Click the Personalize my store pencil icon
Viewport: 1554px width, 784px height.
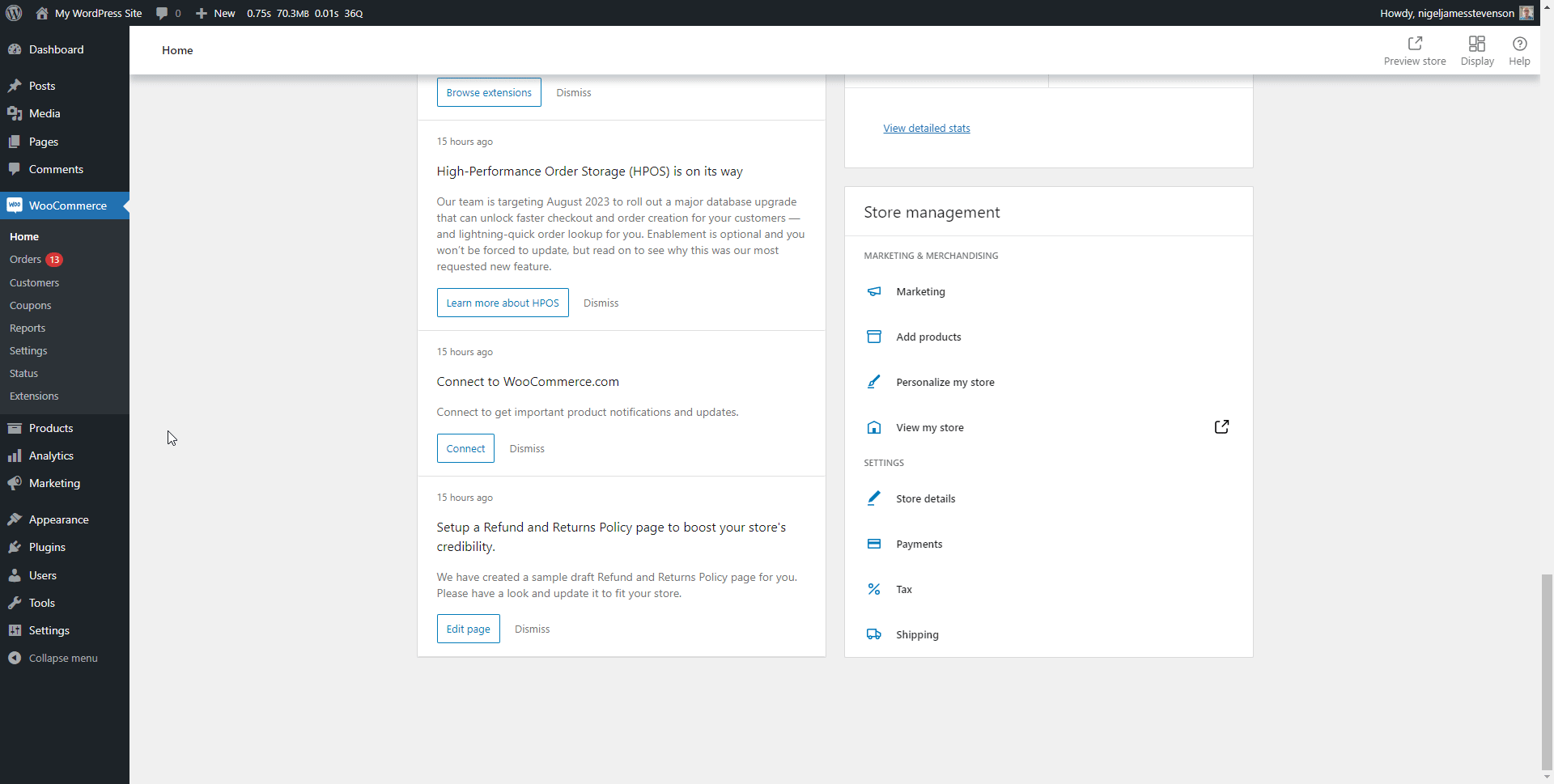[874, 382]
